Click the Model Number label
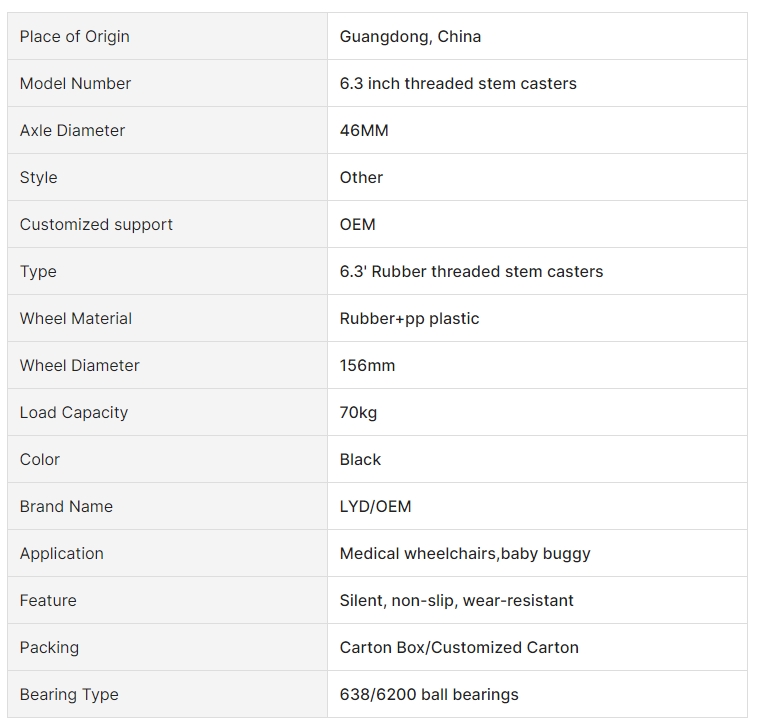The width and height of the screenshot is (762, 728). point(75,84)
